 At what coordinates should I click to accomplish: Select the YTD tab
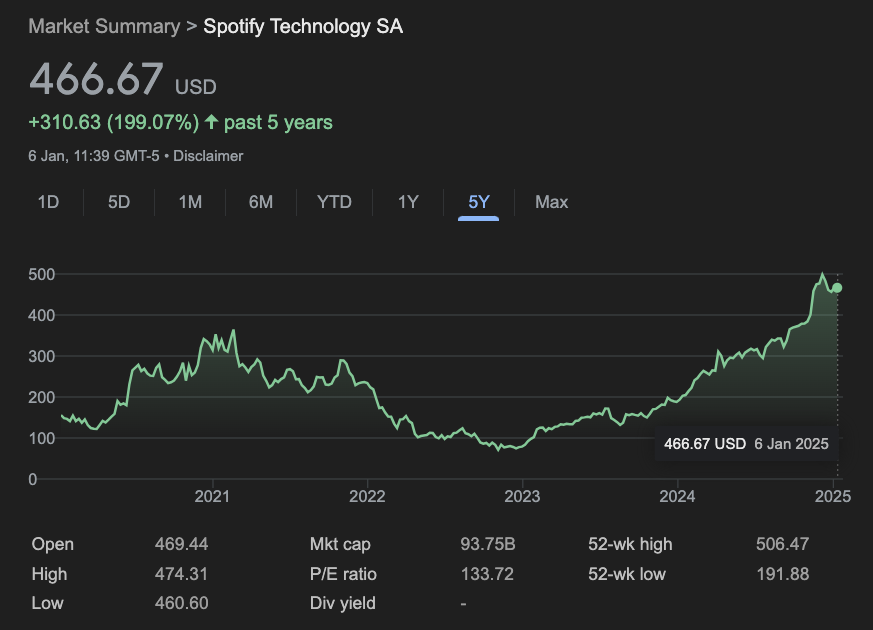coord(334,202)
